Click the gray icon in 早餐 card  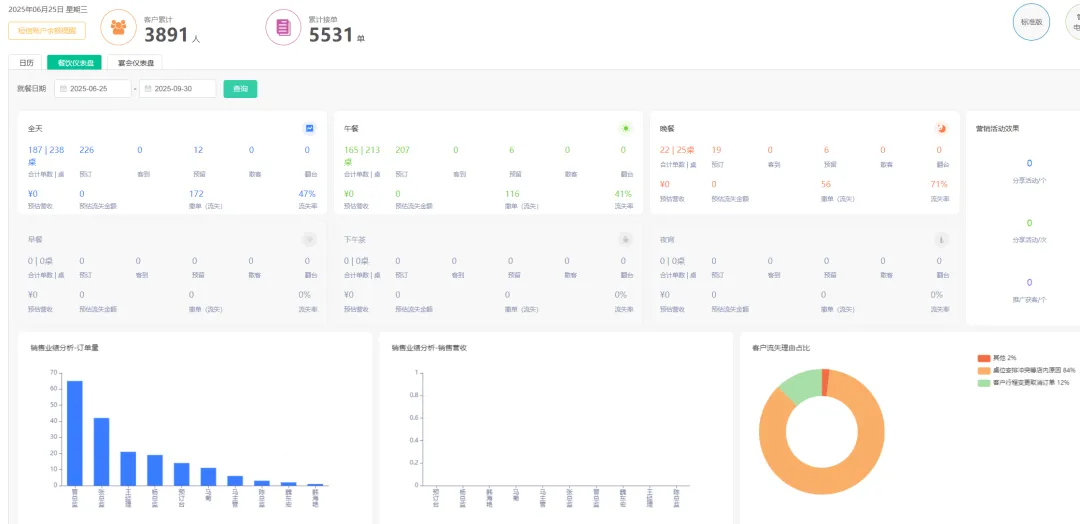[x=310, y=240]
